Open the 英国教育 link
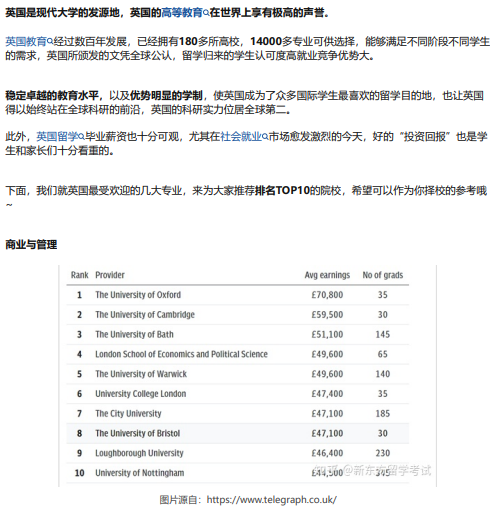 (26, 42)
